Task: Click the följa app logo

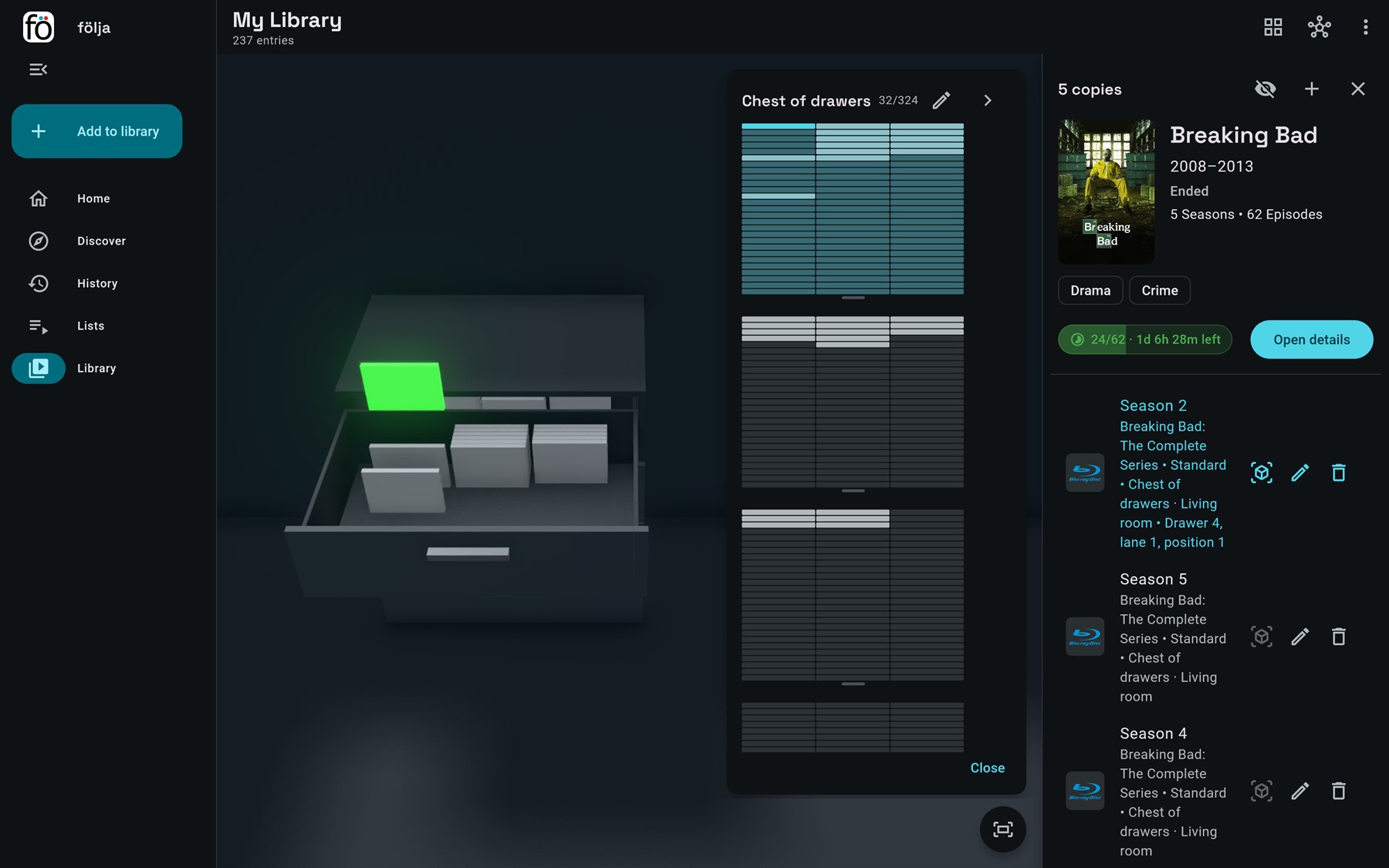Action: tap(39, 27)
